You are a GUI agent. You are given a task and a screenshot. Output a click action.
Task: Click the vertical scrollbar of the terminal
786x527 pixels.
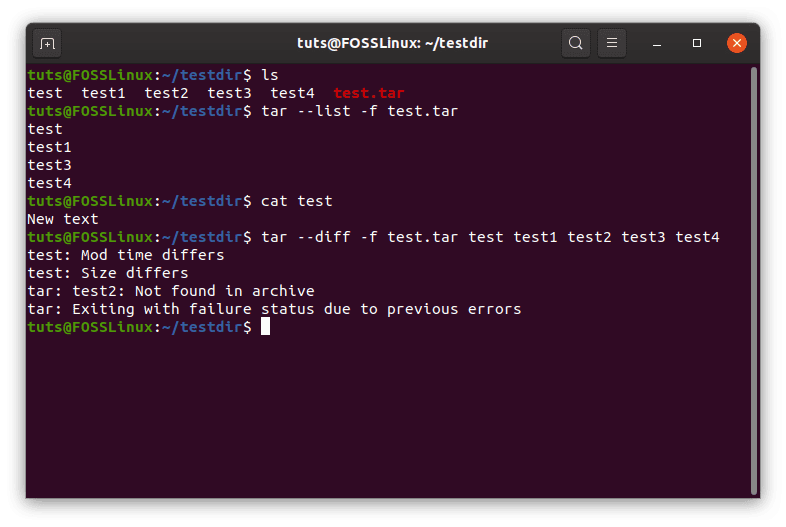[753, 280]
